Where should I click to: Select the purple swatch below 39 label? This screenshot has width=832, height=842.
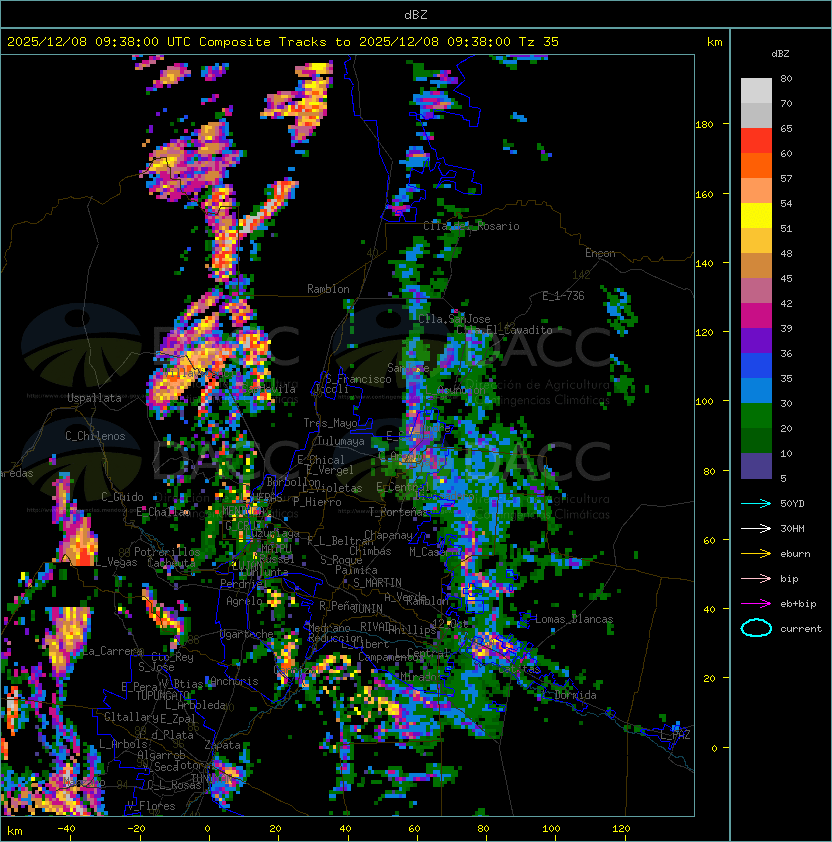point(756,340)
